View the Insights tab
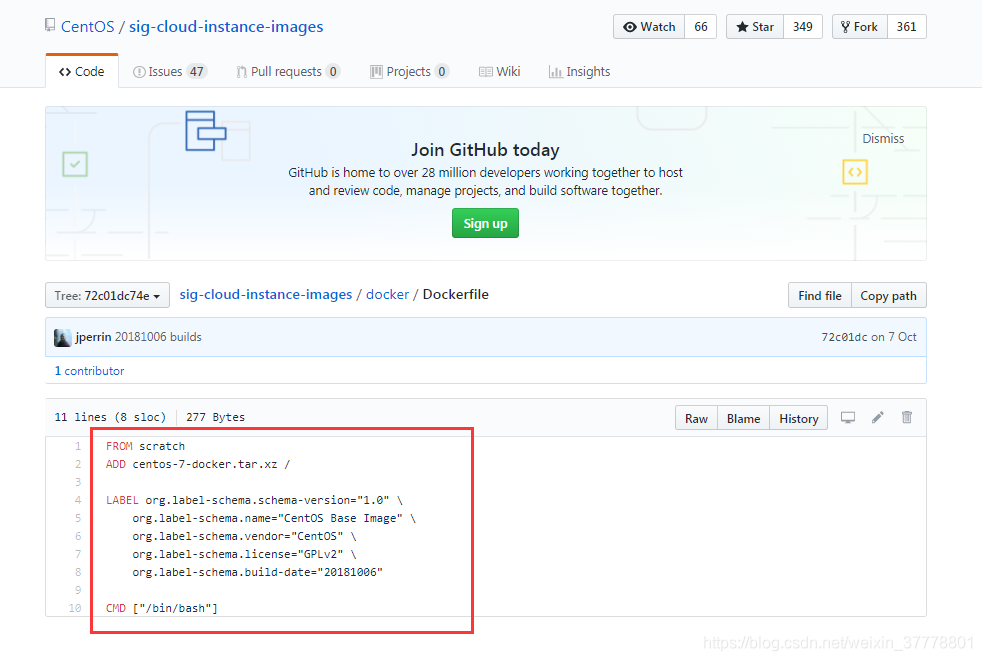 coord(579,71)
